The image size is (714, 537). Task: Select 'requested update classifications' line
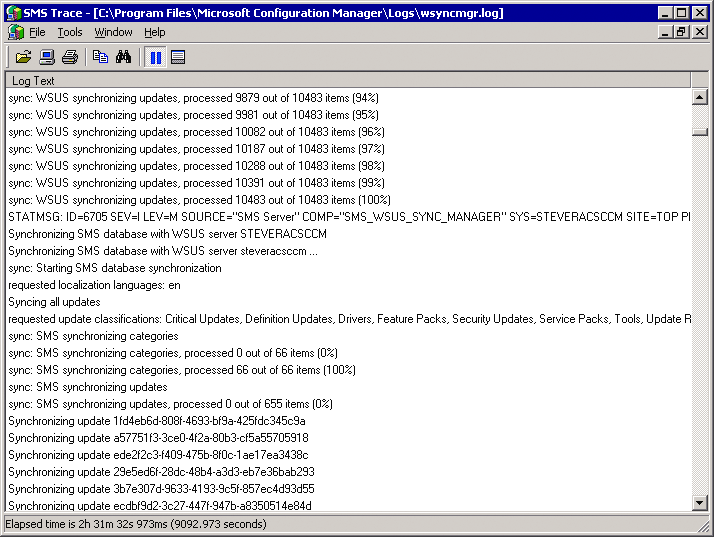[x=348, y=319]
